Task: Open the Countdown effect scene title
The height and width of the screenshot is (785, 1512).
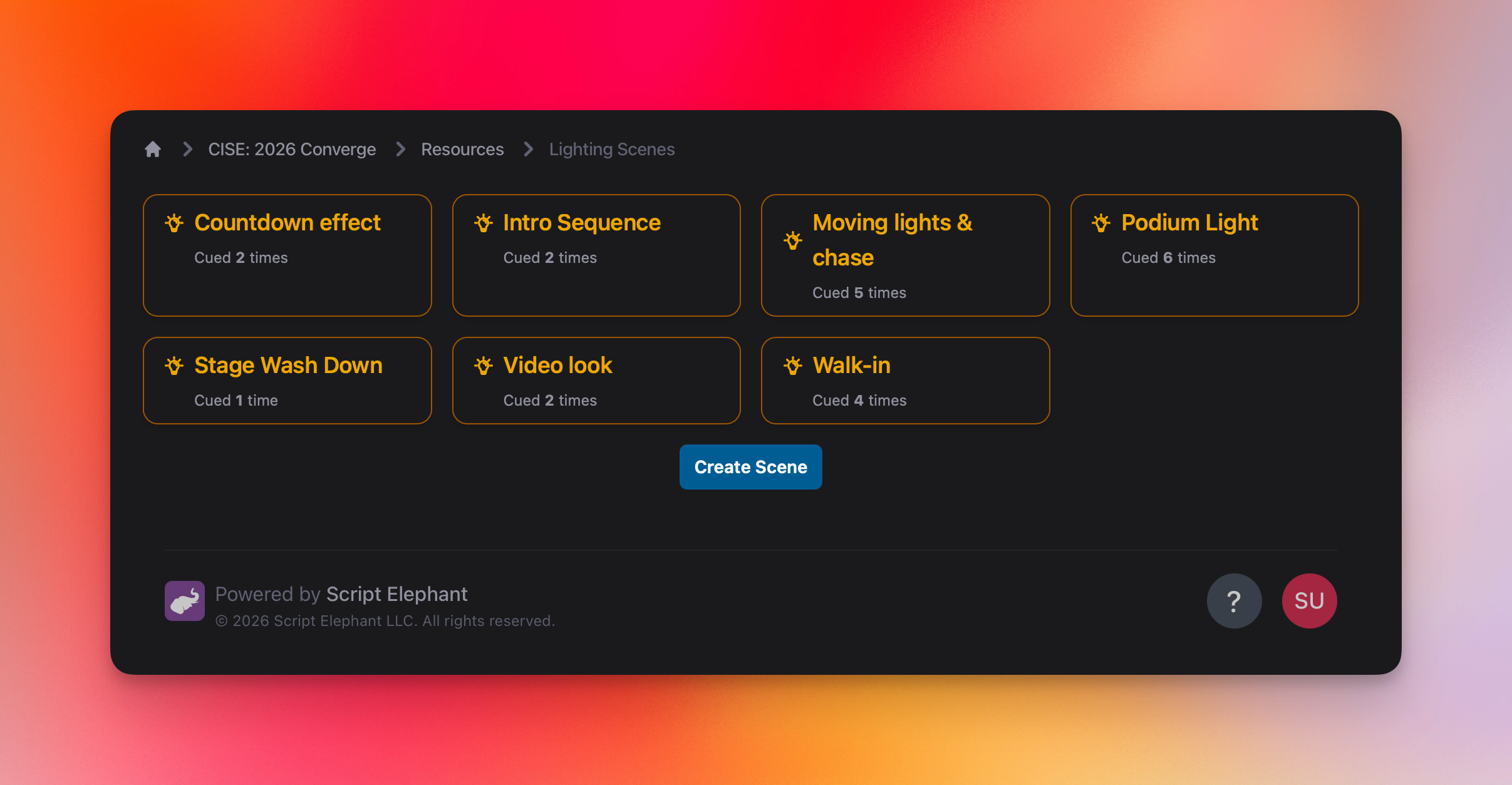Action: click(x=287, y=223)
